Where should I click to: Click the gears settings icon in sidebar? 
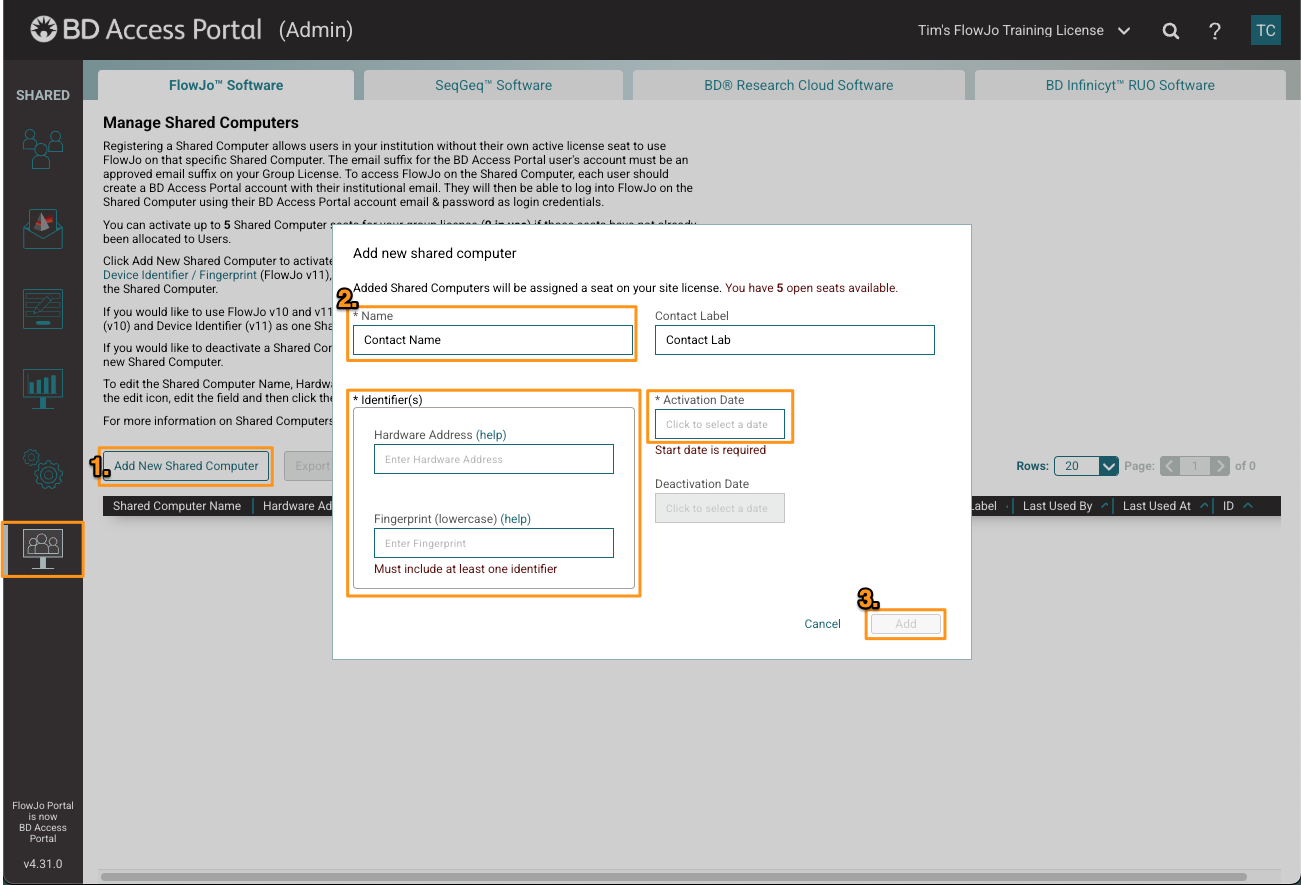click(42, 468)
